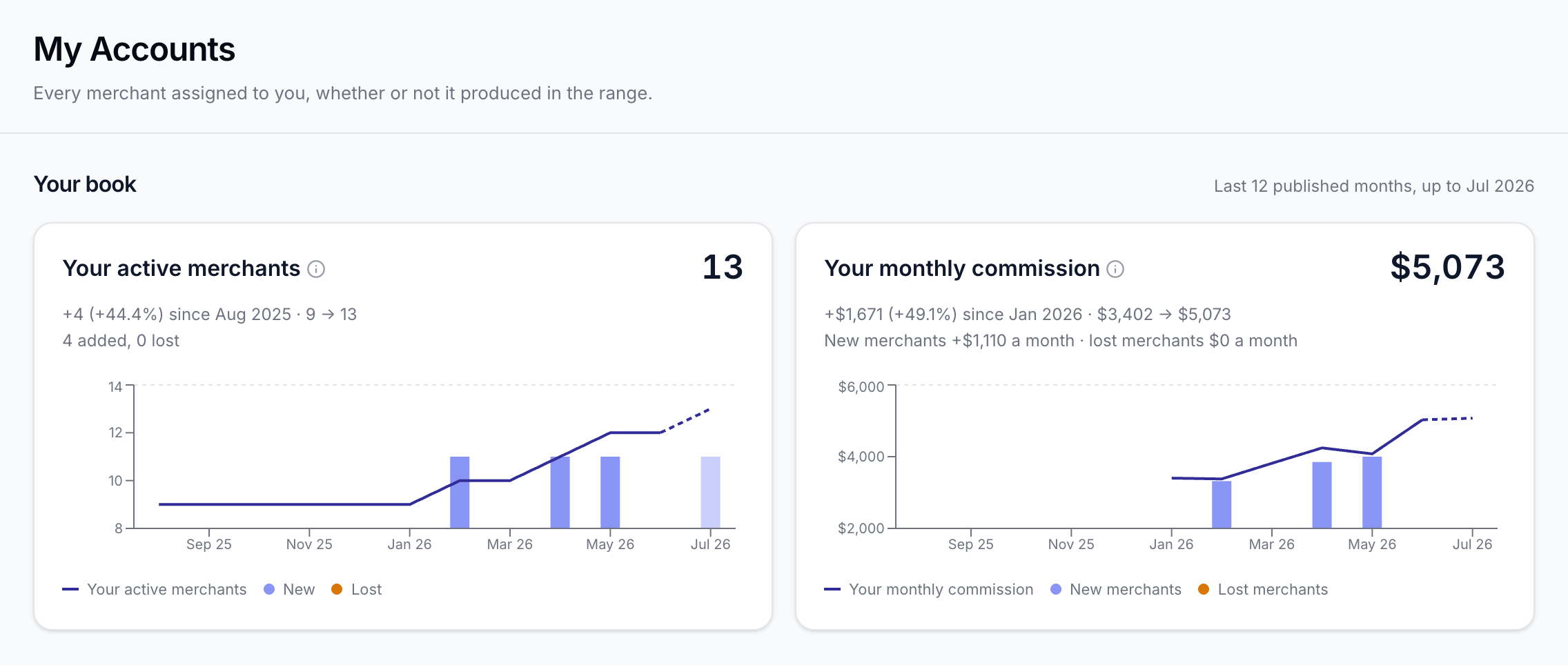Click the May 26 bar in commission chart
The image size is (1568, 665).
click(x=1372, y=493)
